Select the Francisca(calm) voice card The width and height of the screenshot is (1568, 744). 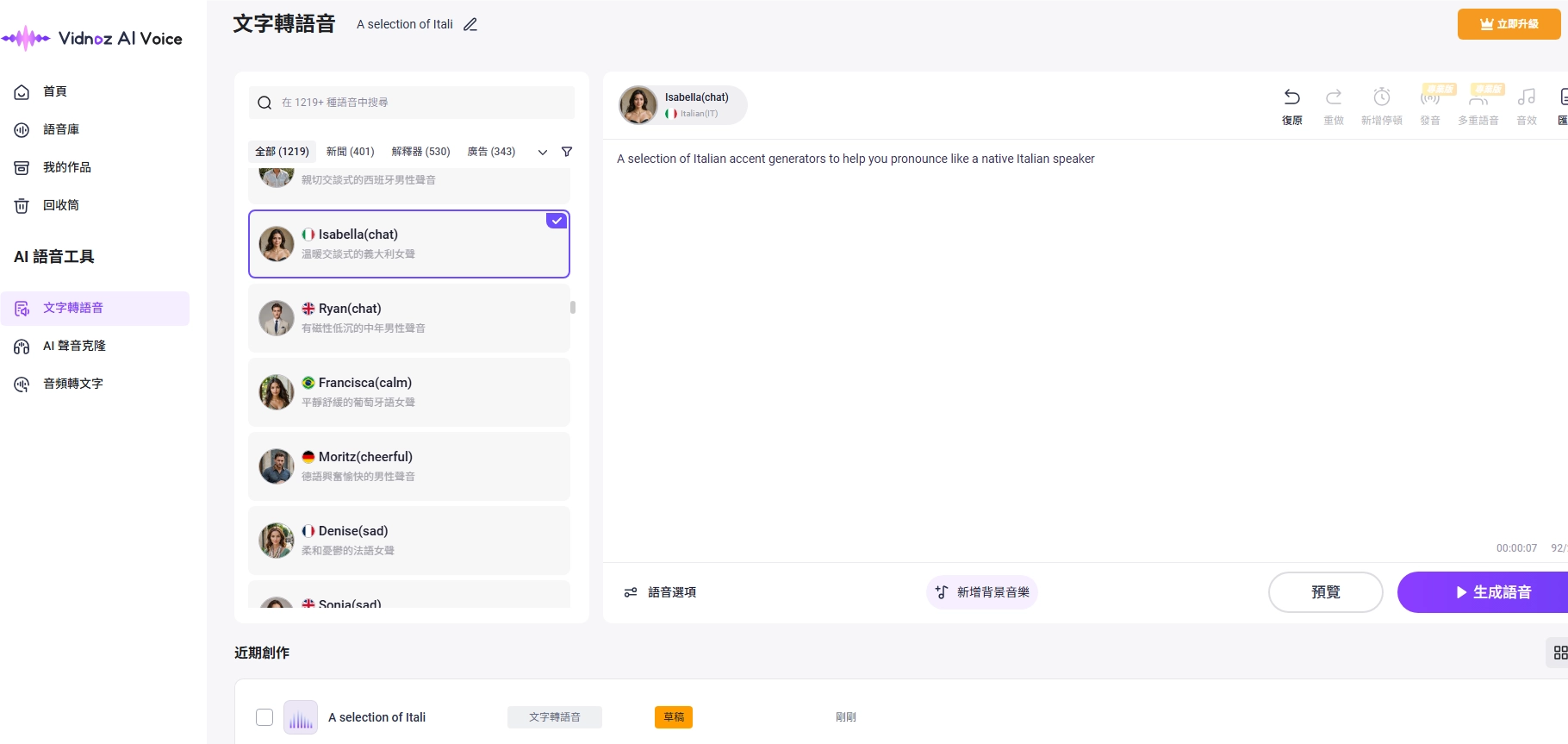409,392
